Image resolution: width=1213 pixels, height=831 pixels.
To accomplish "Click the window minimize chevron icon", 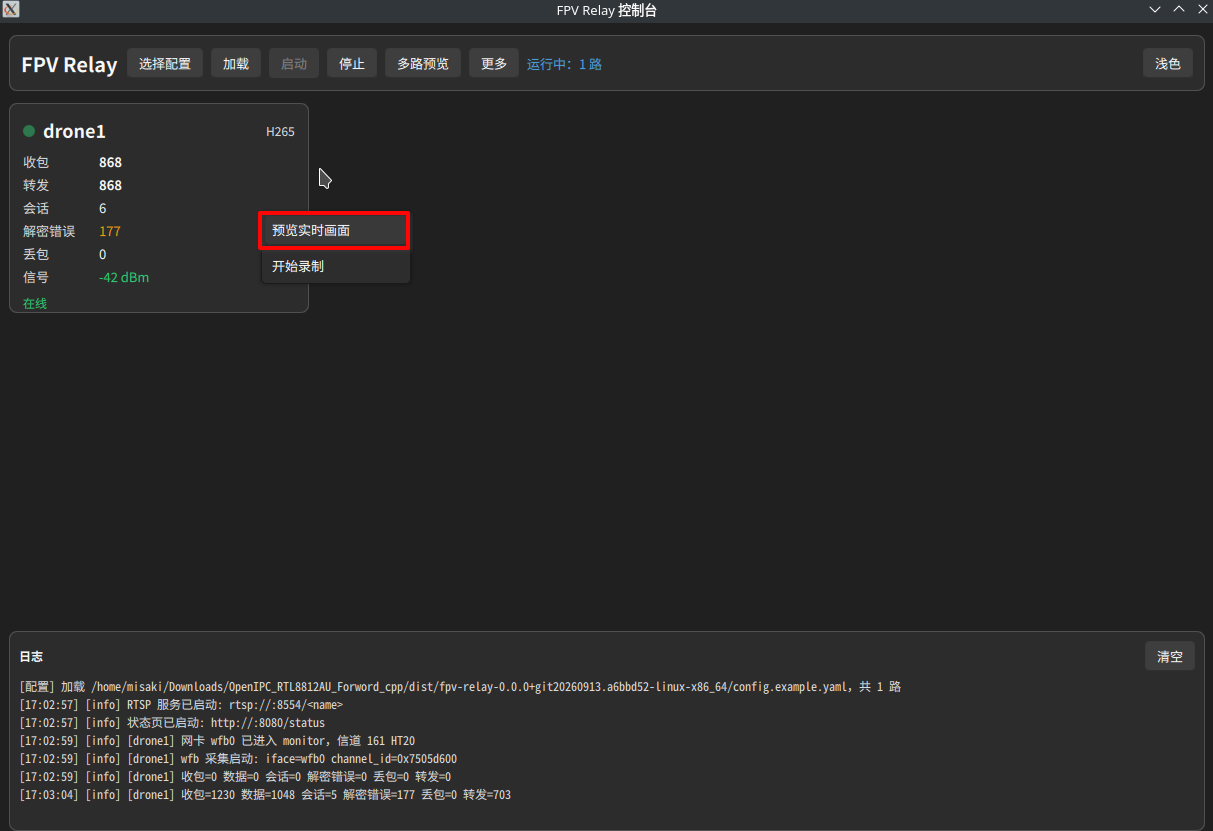I will 1155,10.
